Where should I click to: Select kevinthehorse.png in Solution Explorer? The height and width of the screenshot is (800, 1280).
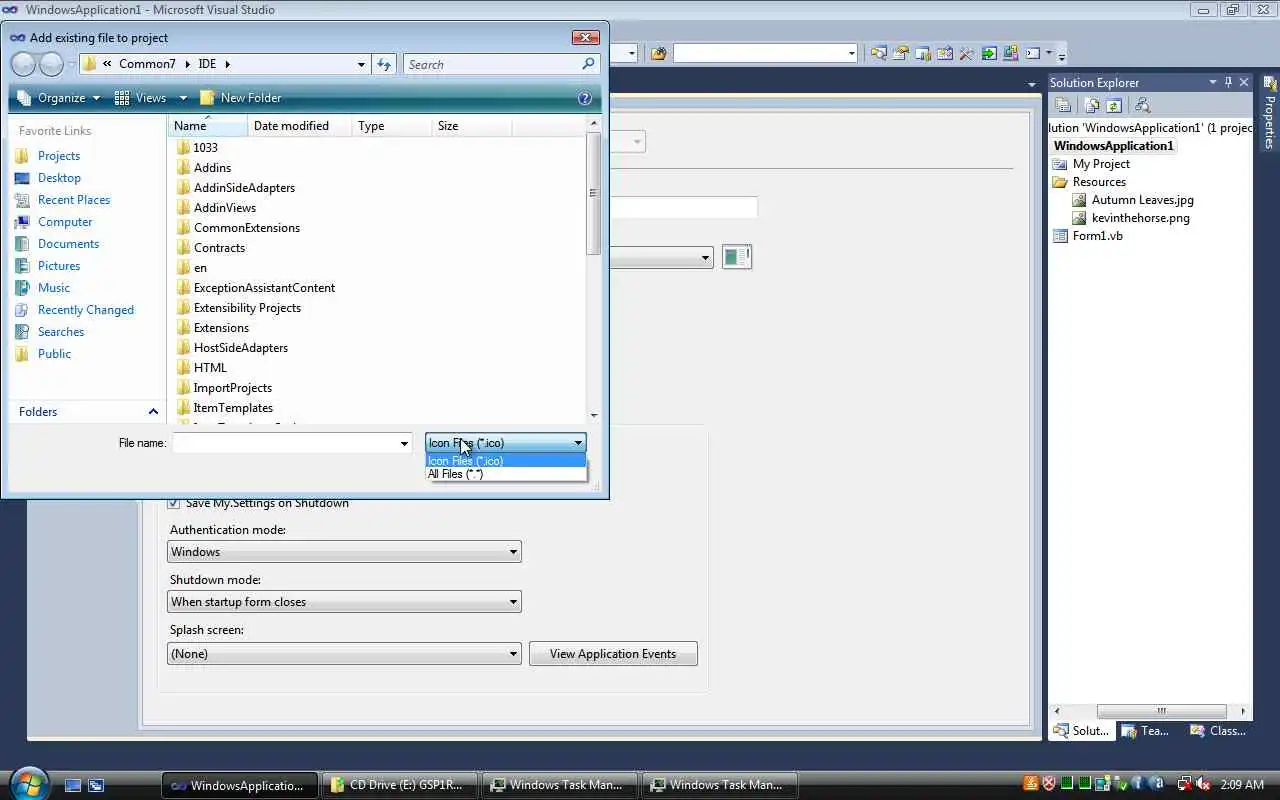coord(1140,218)
